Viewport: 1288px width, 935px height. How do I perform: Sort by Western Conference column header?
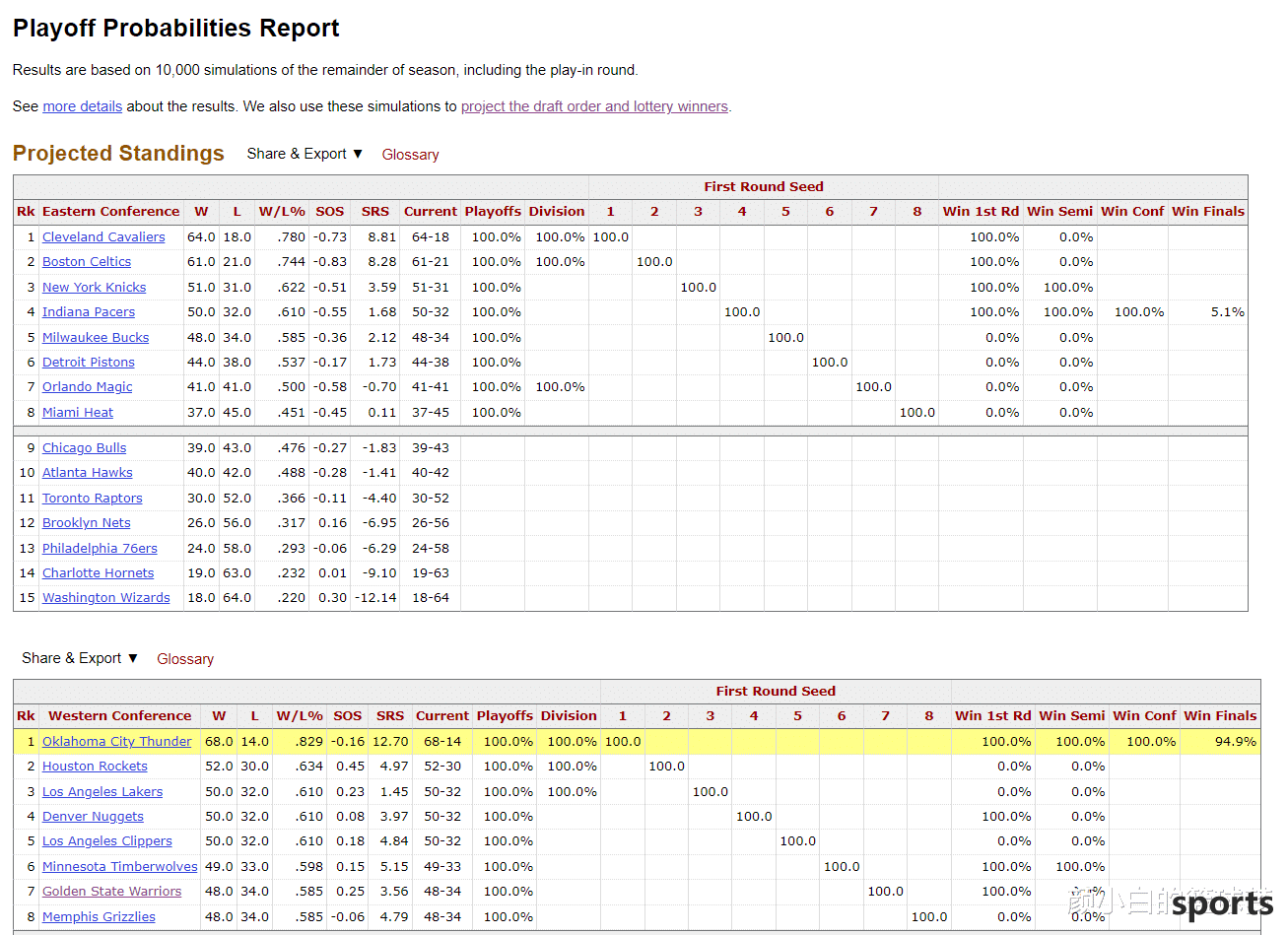[120, 716]
